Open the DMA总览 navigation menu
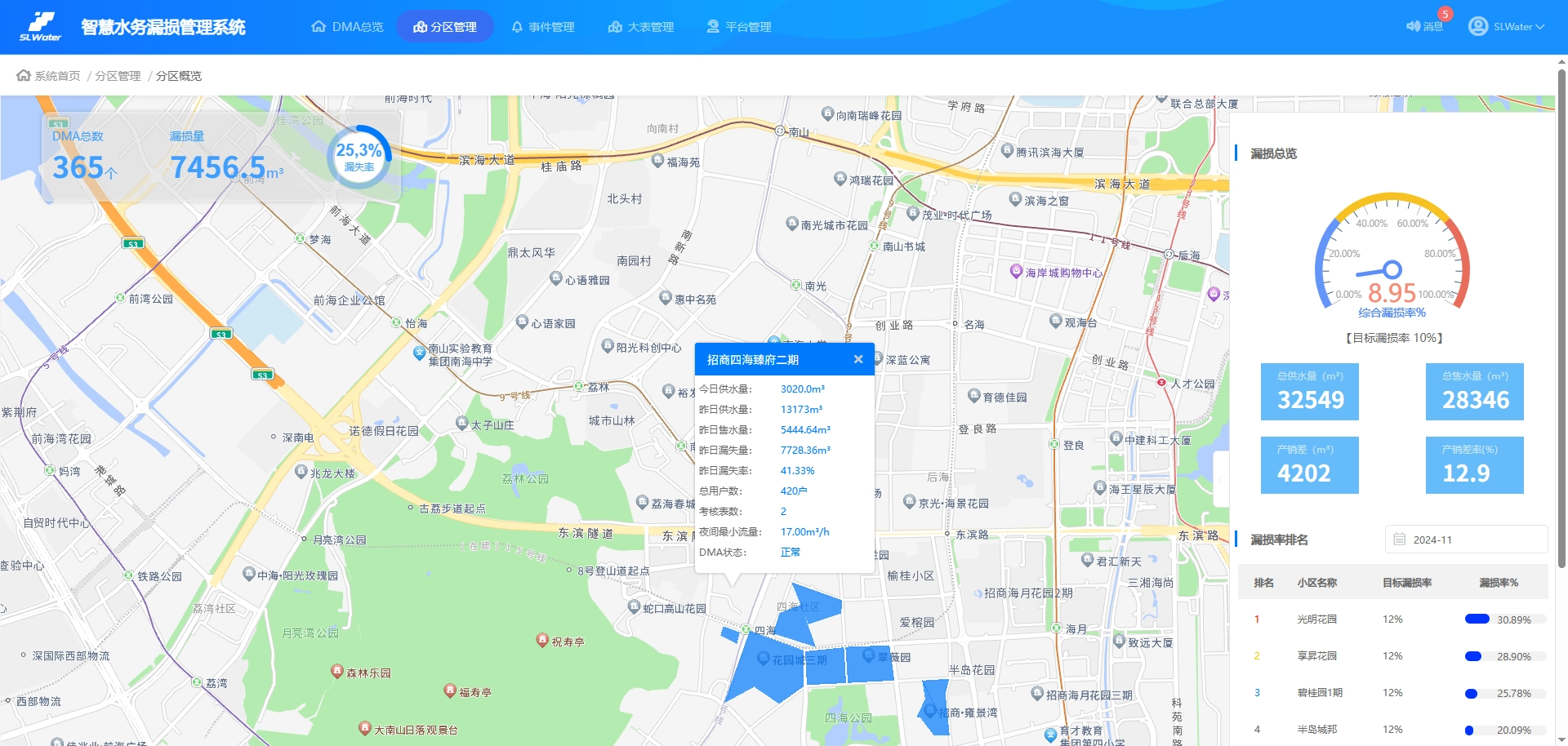This screenshot has height=746, width=1568. [x=347, y=27]
